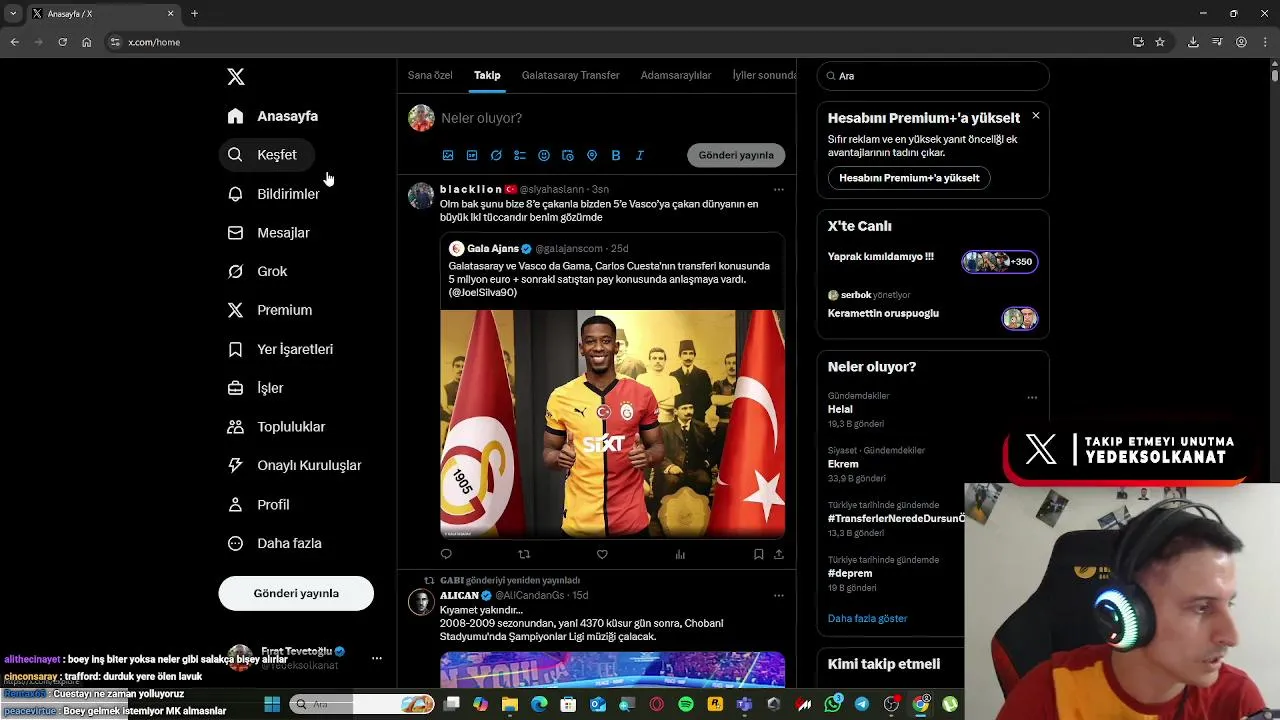Image resolution: width=1280 pixels, height=720 pixels.
Task: Like the blacklion post
Action: click(602, 554)
